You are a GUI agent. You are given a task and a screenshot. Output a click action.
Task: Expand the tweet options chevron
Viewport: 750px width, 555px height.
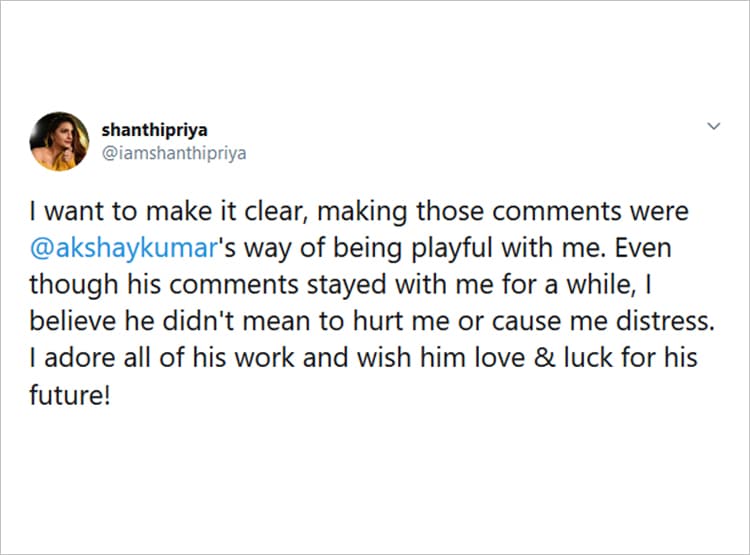pyautogui.click(x=714, y=127)
